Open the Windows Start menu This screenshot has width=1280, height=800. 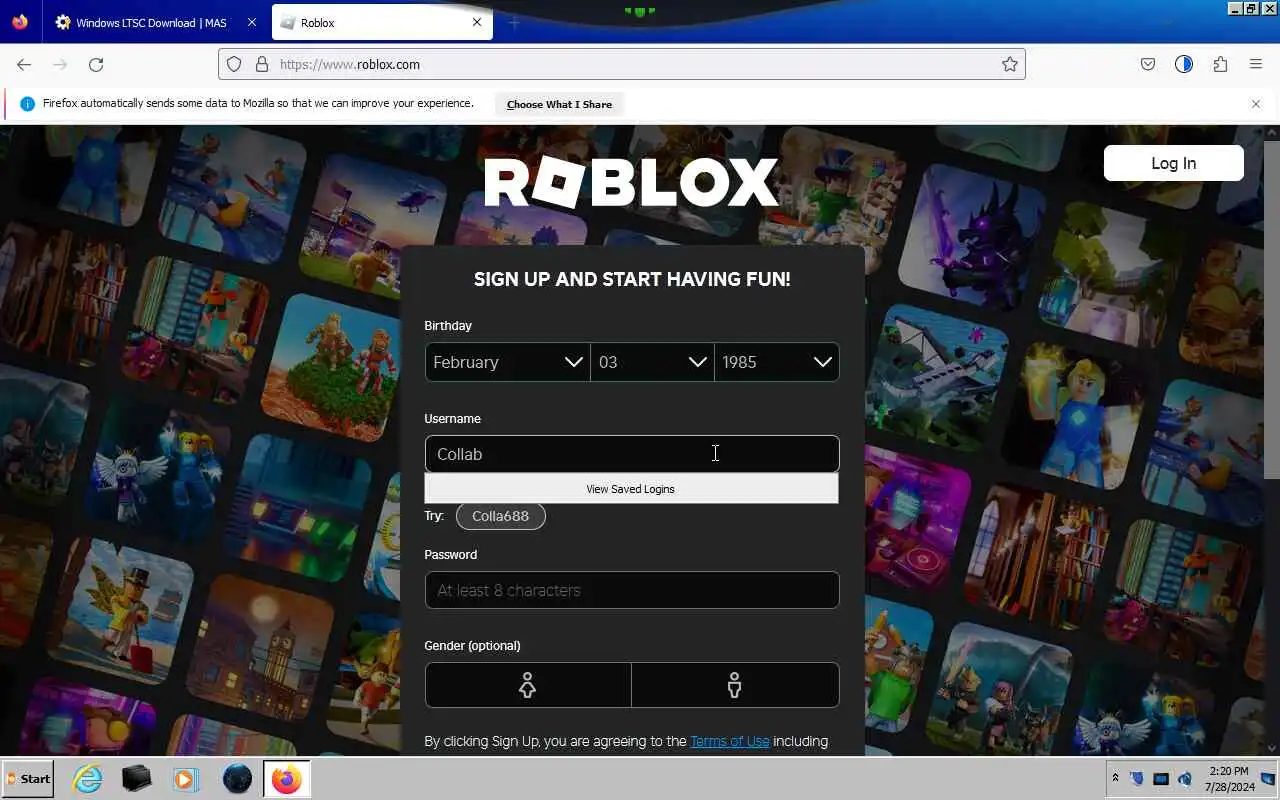pos(29,779)
